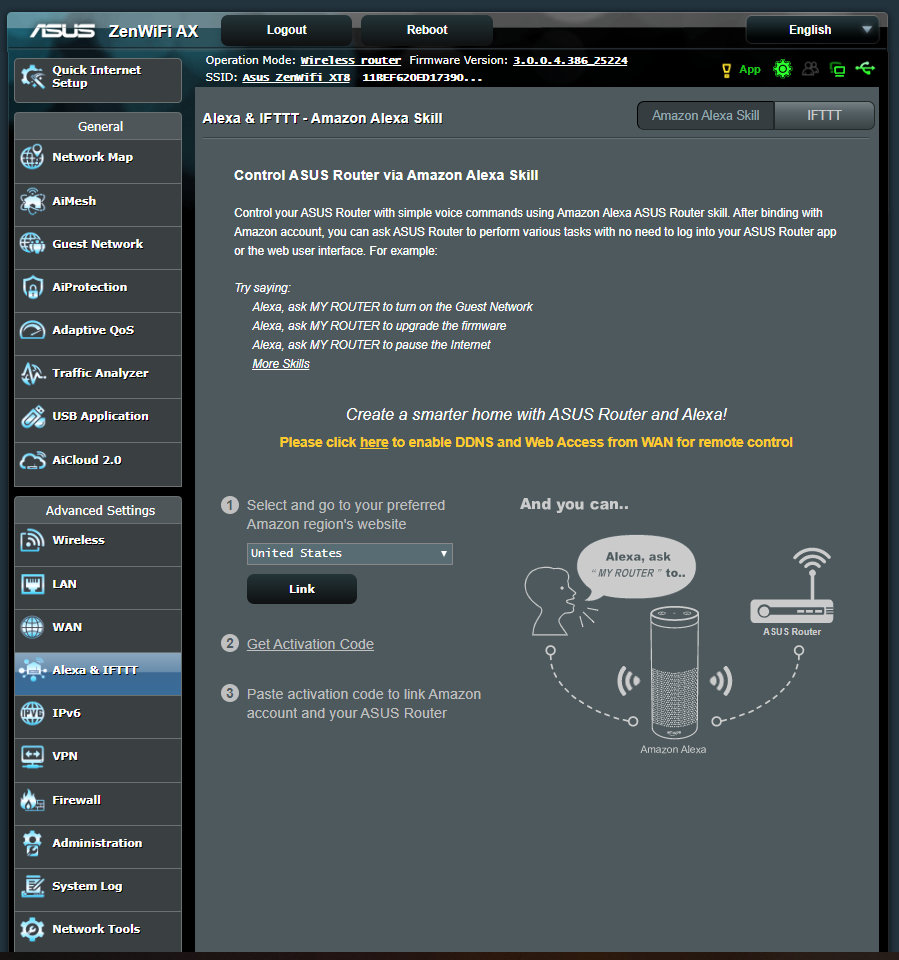Open the System Log menu label
The image size is (899, 960).
point(88,886)
